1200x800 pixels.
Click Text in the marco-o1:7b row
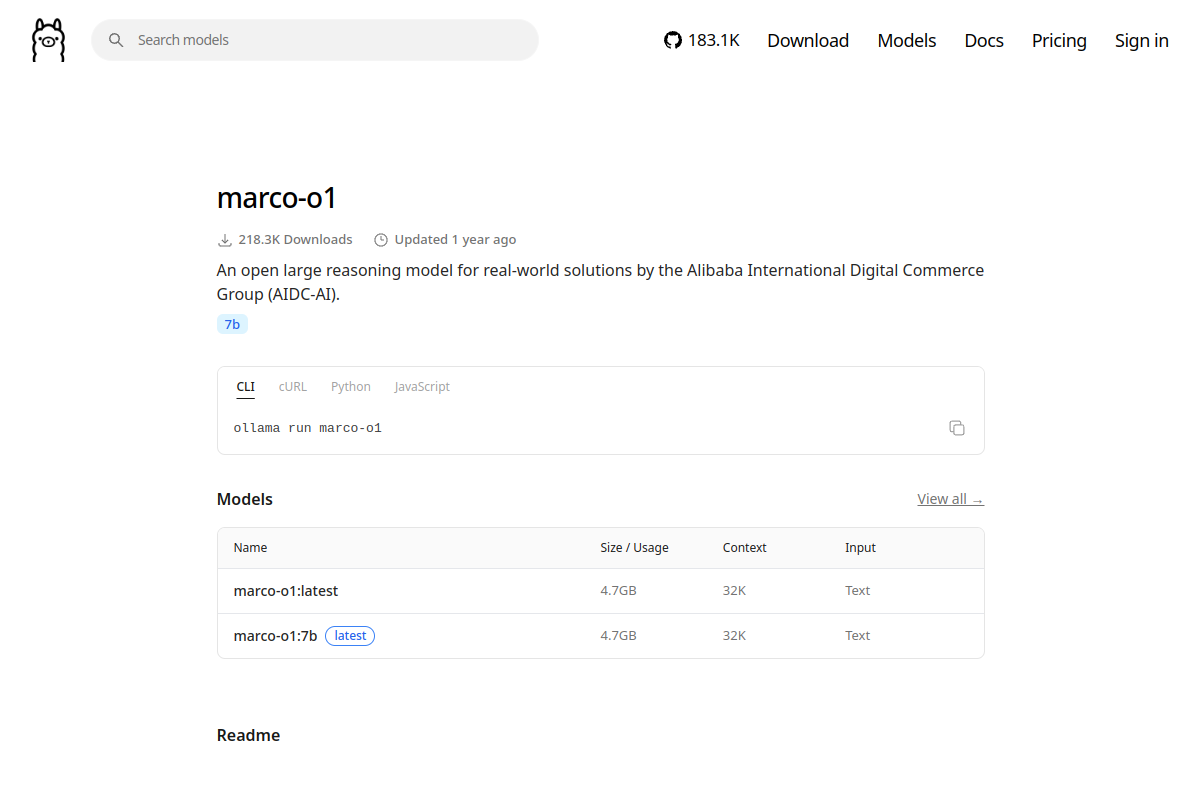tap(857, 636)
